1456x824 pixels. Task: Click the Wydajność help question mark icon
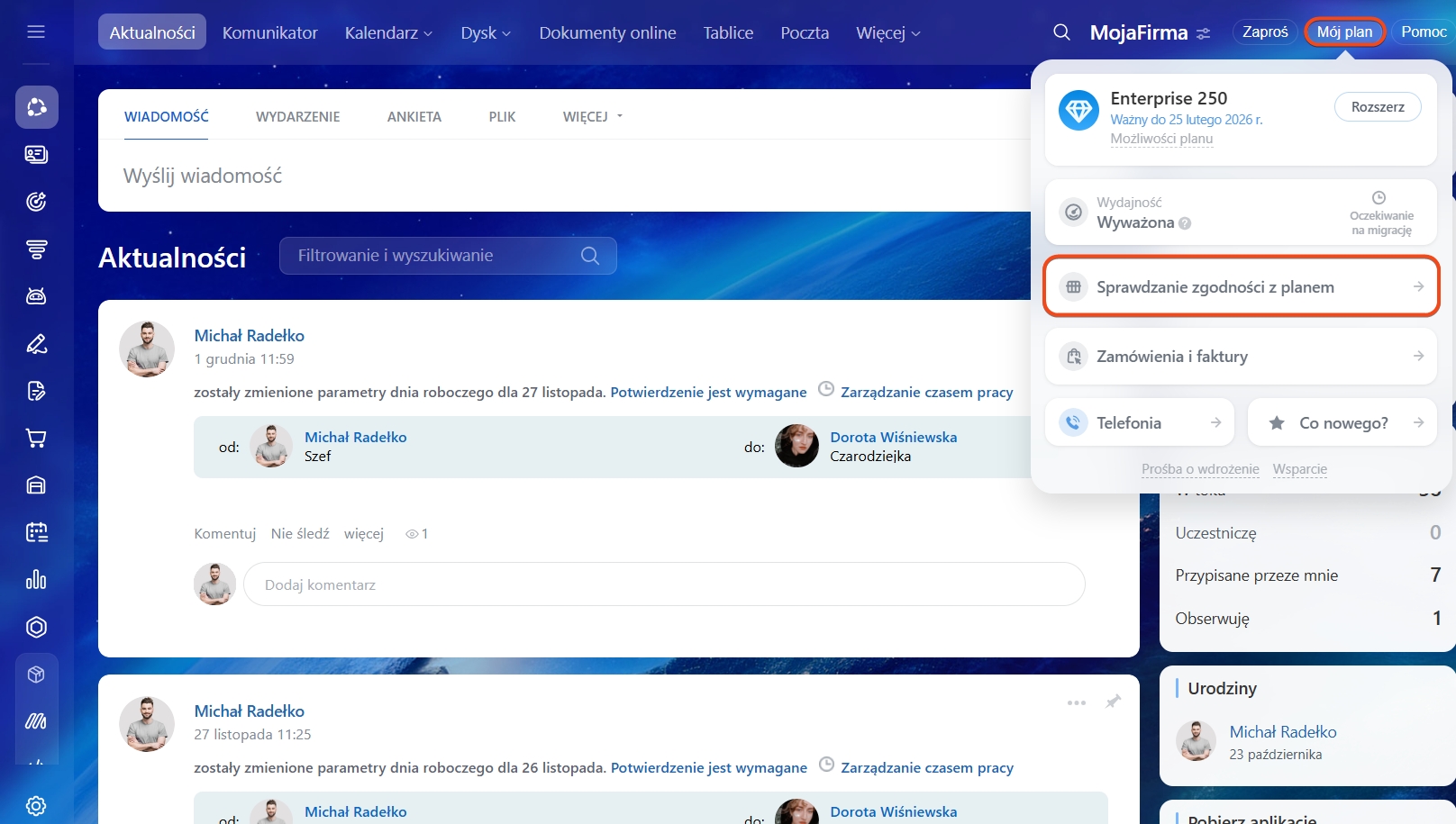[1185, 223]
